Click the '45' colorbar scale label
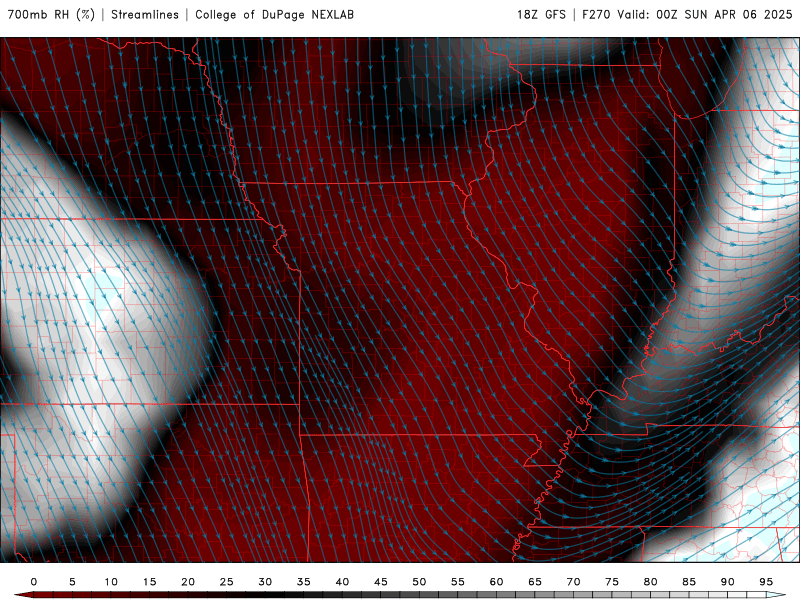The width and height of the screenshot is (800, 600). 381,582
